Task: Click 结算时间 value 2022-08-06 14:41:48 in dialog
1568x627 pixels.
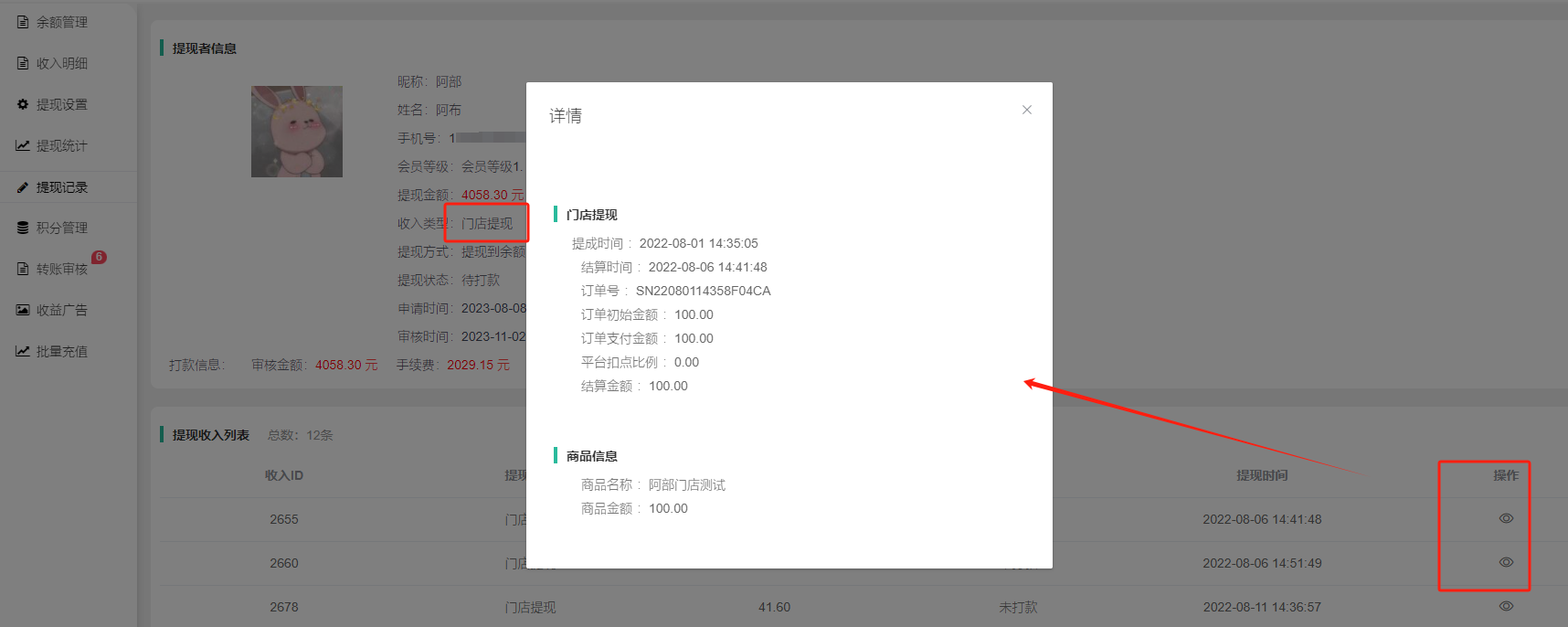Action: pos(708,267)
